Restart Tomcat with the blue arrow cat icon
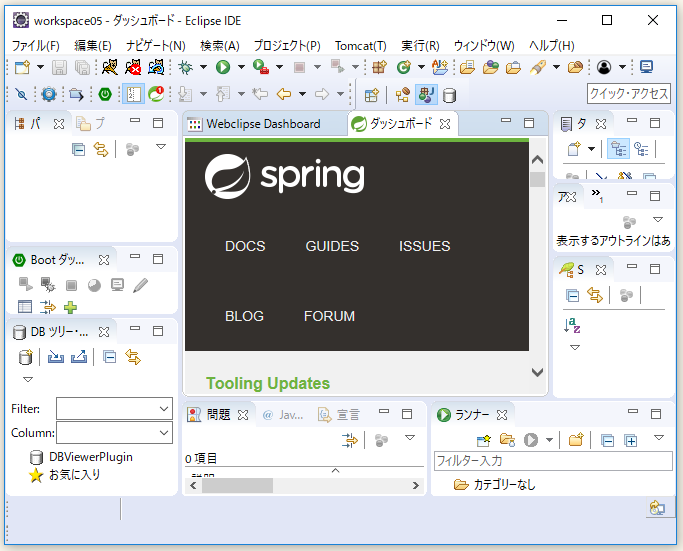 pos(156,68)
